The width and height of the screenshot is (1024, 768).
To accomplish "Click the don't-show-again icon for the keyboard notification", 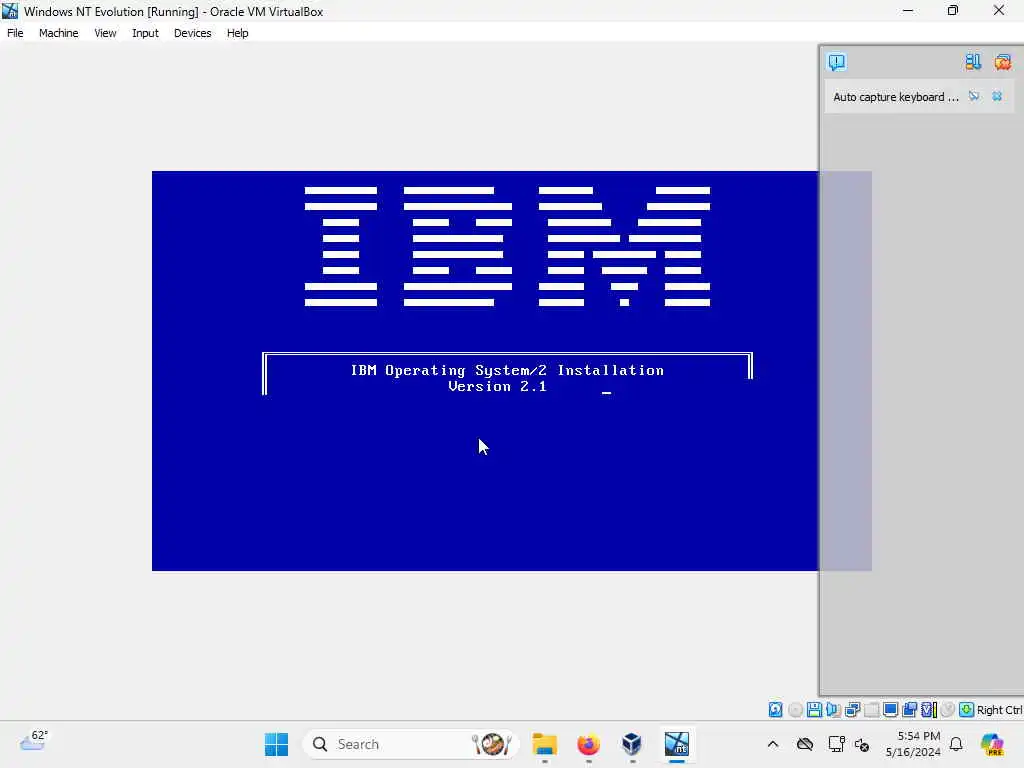I will (974, 96).
